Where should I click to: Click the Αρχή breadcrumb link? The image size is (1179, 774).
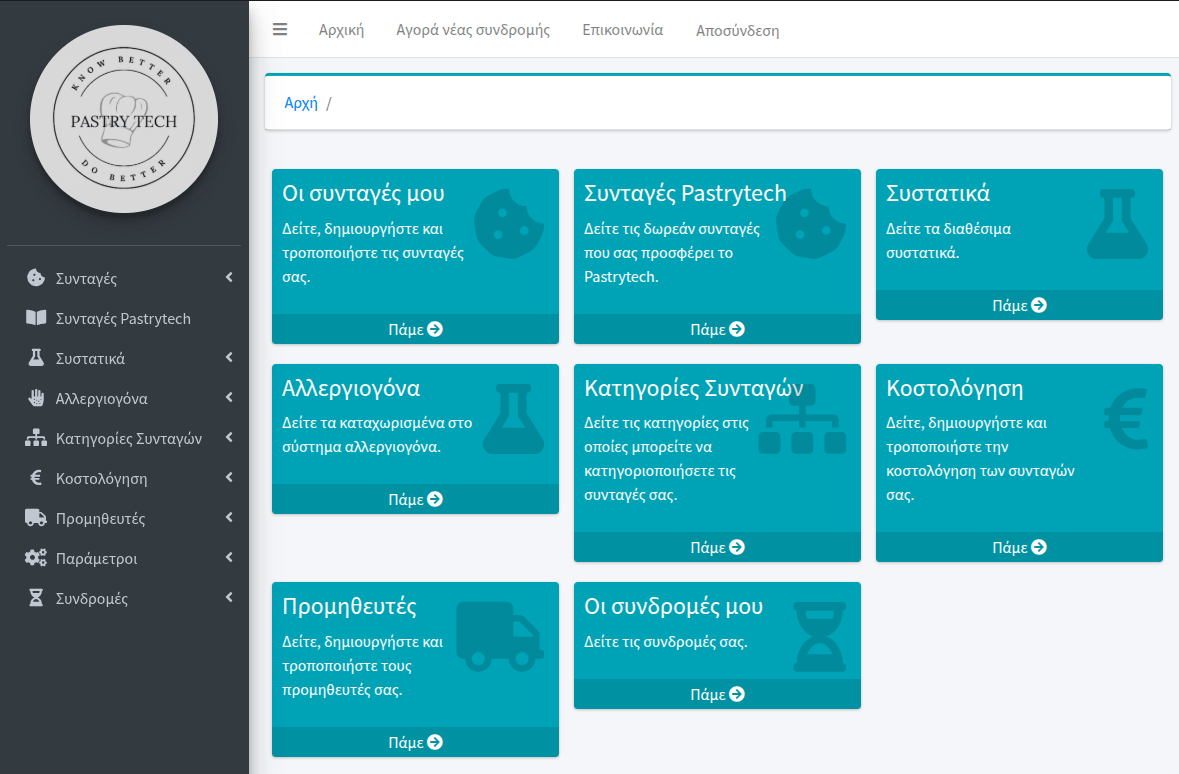pos(301,103)
